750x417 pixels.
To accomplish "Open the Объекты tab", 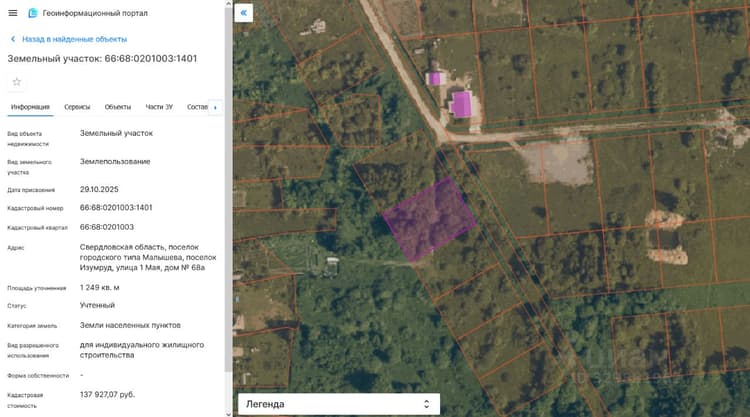I will [118, 107].
